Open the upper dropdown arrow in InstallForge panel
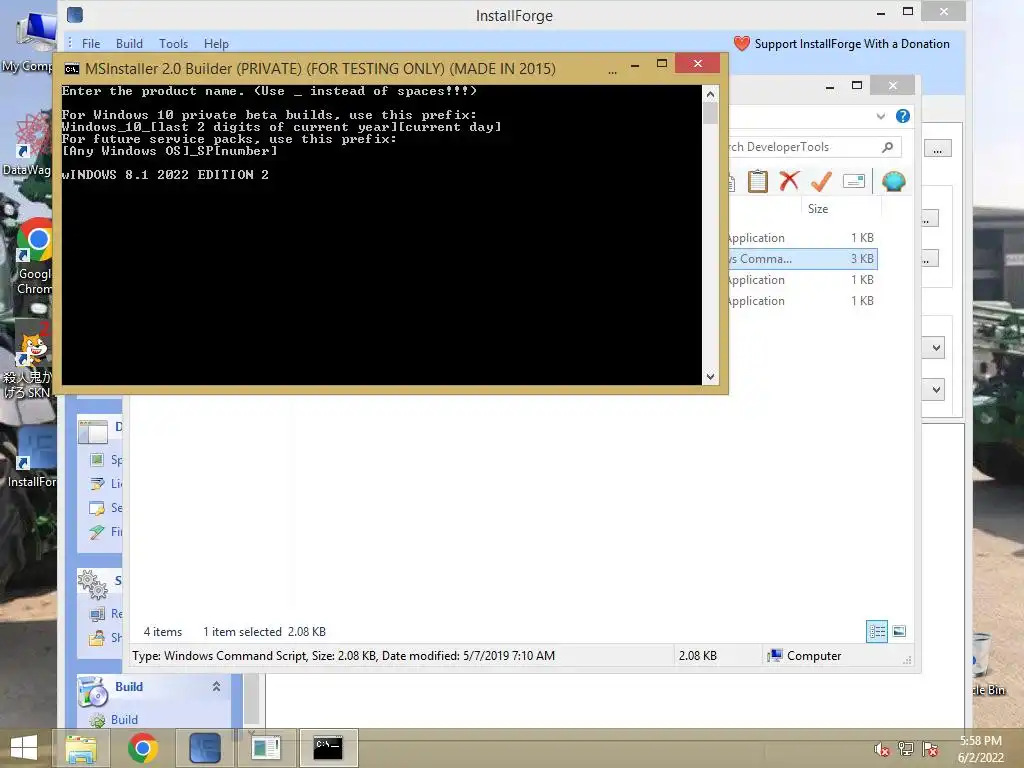This screenshot has width=1024, height=768. (936, 347)
